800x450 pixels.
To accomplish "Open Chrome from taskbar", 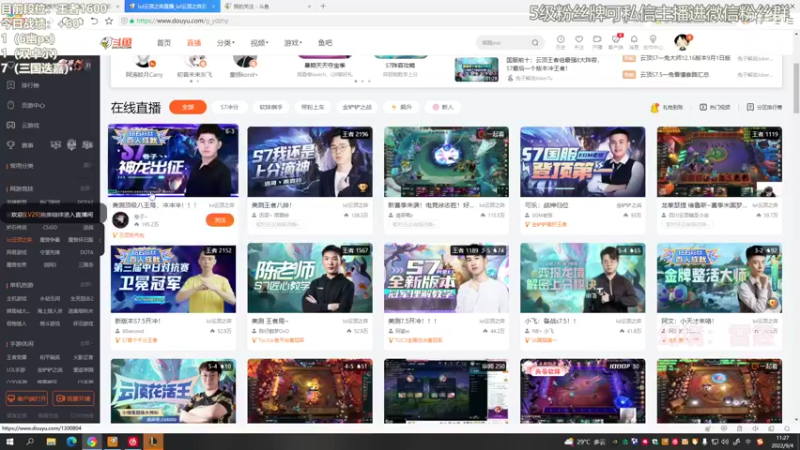I will click(x=92, y=442).
